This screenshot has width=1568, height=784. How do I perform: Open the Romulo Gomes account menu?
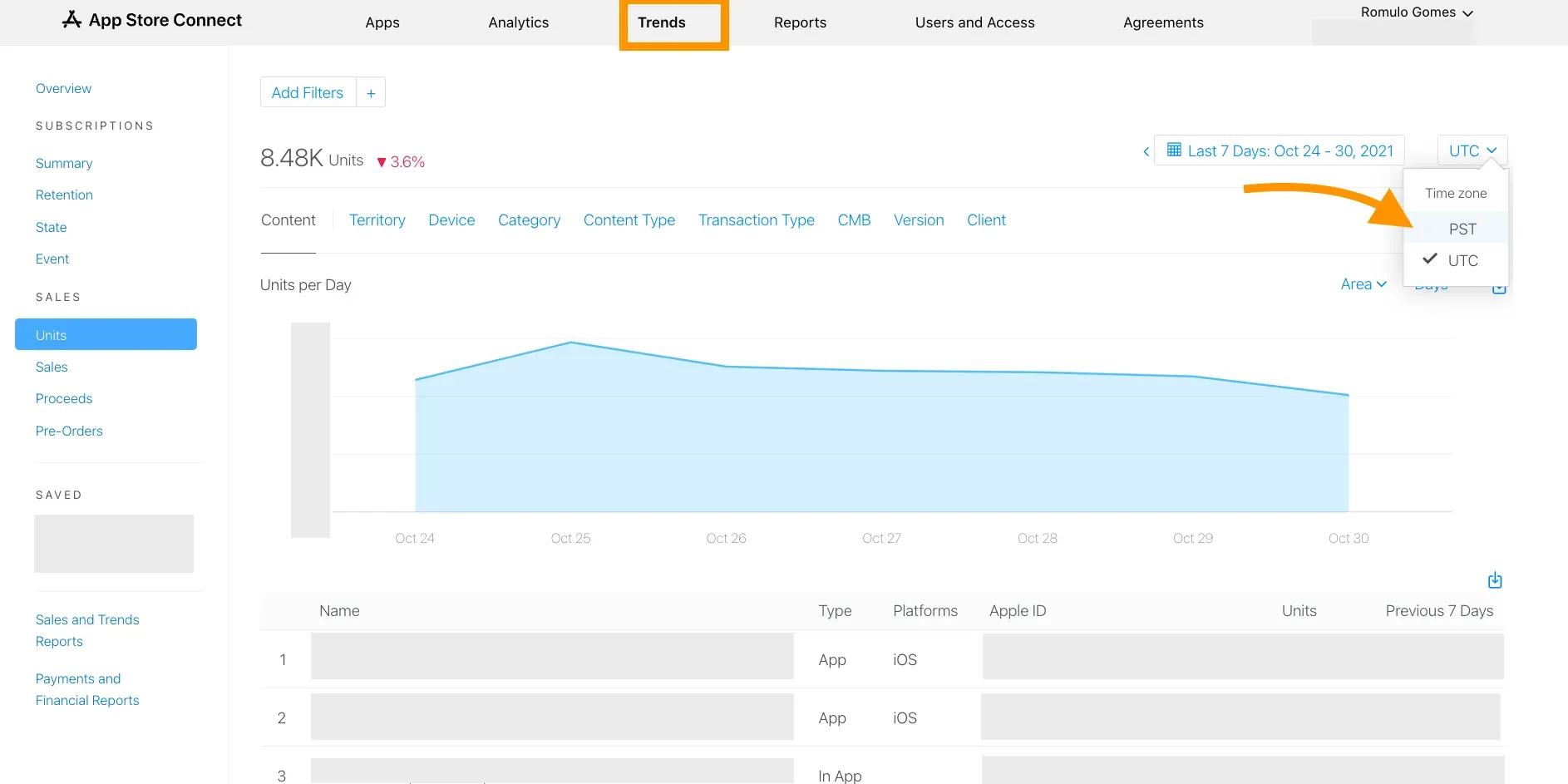click(1417, 12)
